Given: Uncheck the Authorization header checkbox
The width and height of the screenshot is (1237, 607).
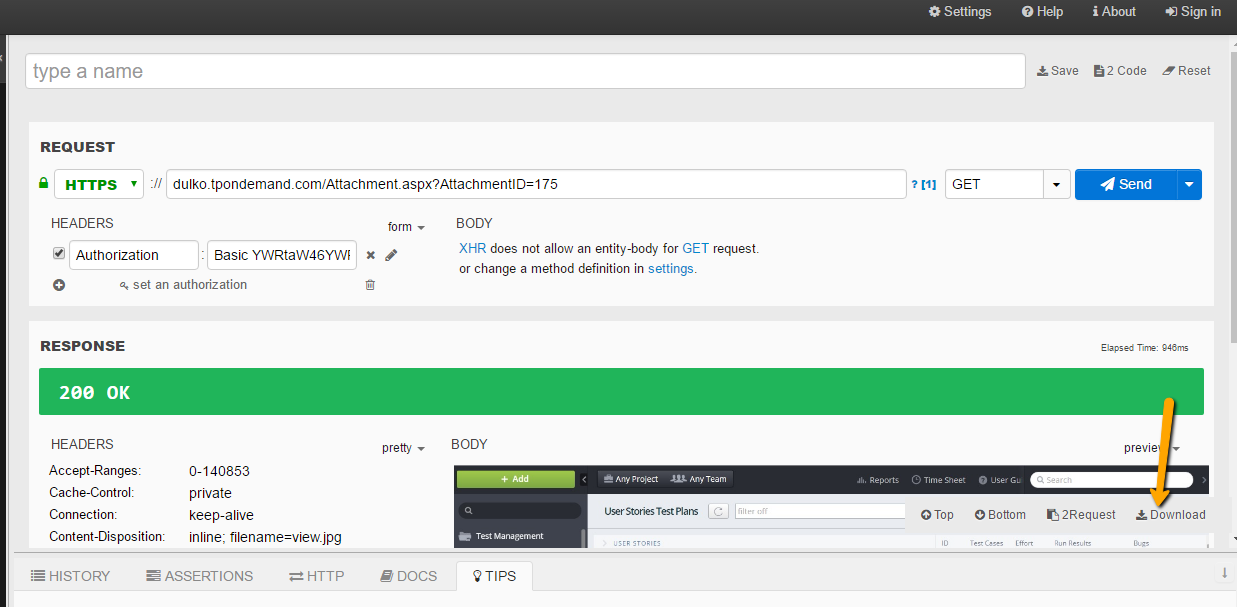Looking at the screenshot, I should click(x=59, y=253).
